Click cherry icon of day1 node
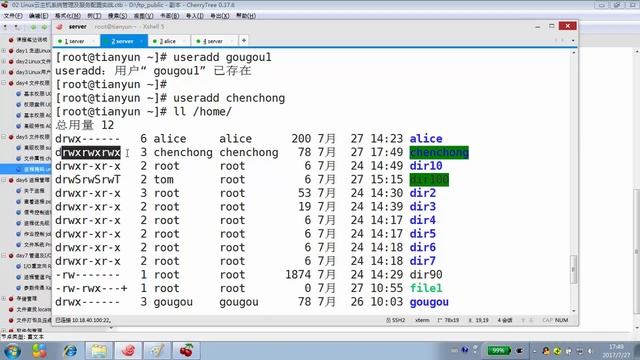The height and width of the screenshot is (360, 640). (11, 51)
